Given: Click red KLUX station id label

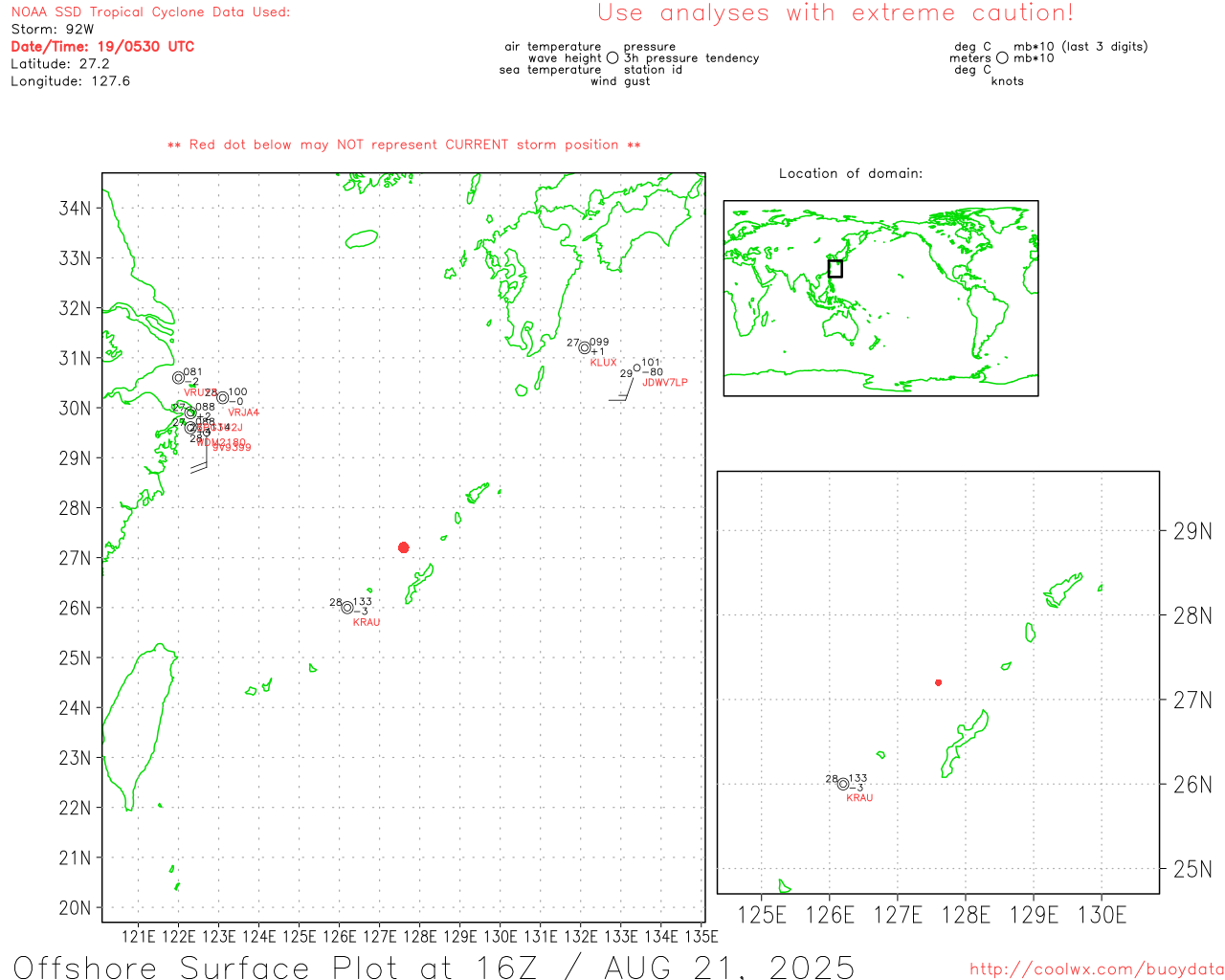Looking at the screenshot, I should click(x=604, y=363).
